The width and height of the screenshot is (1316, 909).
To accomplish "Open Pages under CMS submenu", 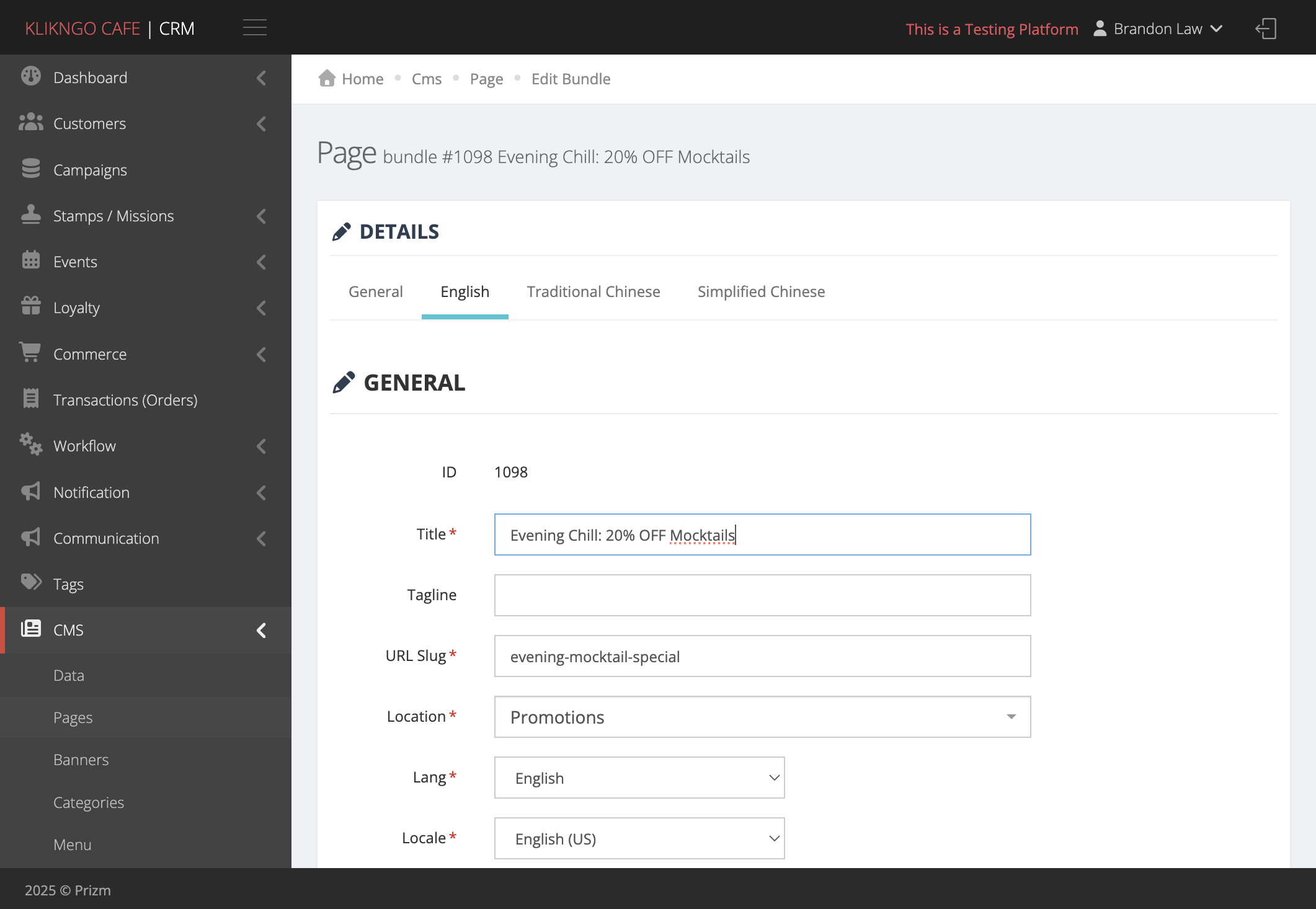I will point(73,717).
